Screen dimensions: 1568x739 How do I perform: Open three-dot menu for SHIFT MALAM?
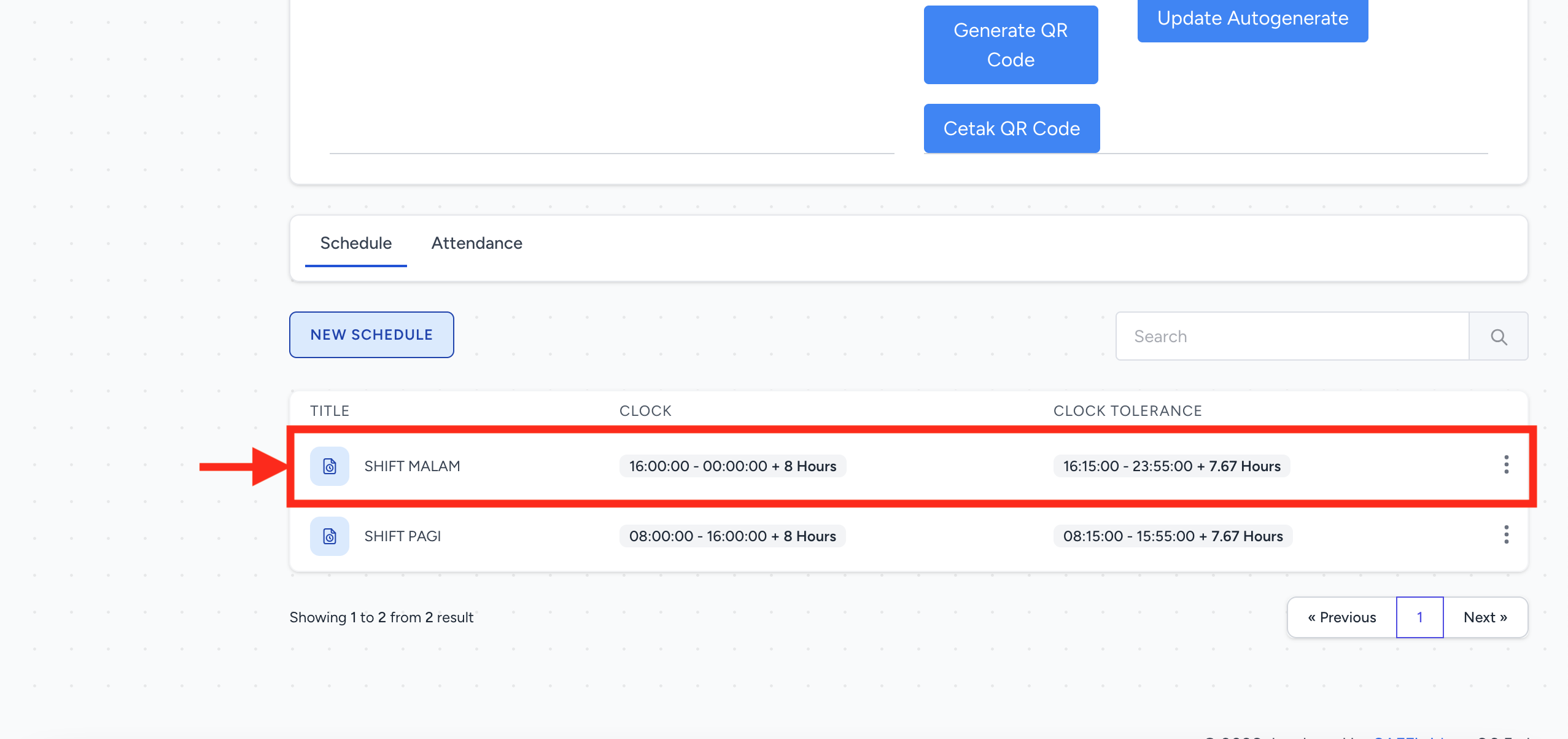tap(1506, 465)
